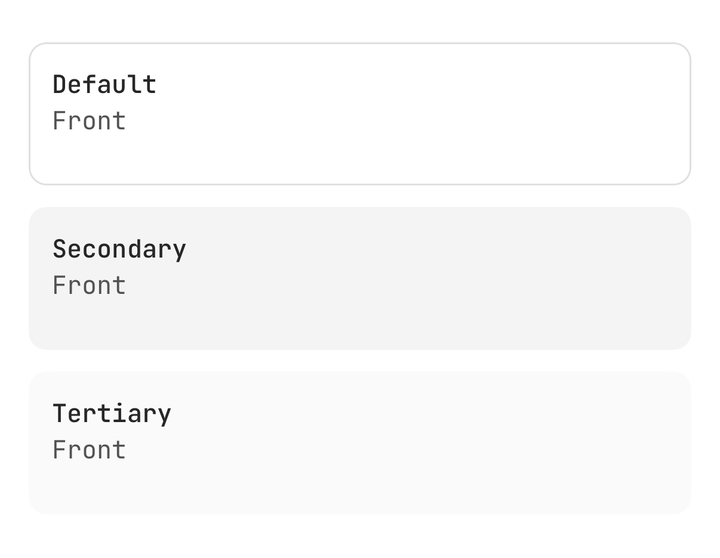
Task: Click right half of the Default card
Action: point(525,114)
